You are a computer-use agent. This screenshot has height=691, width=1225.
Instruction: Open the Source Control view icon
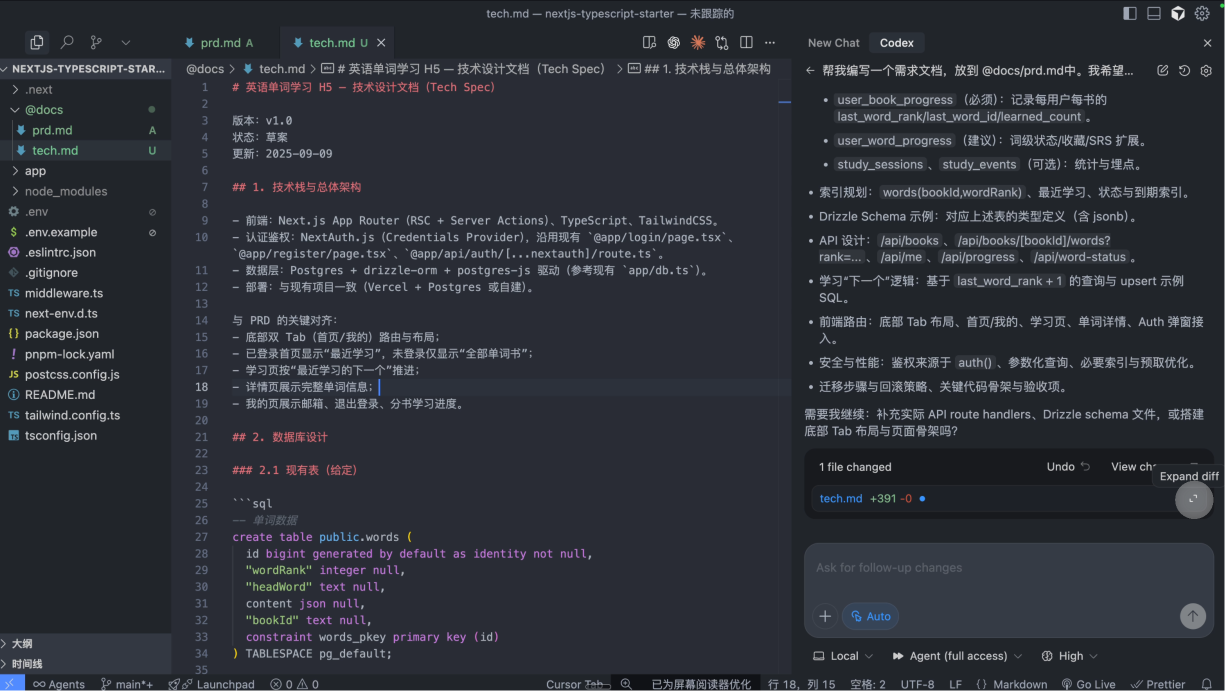coord(96,43)
